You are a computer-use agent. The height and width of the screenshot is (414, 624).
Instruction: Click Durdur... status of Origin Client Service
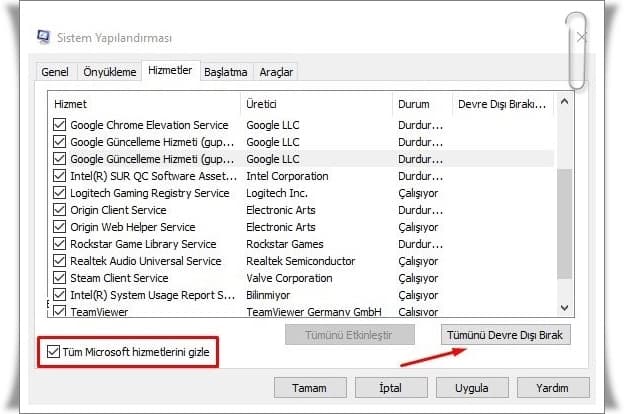420,210
